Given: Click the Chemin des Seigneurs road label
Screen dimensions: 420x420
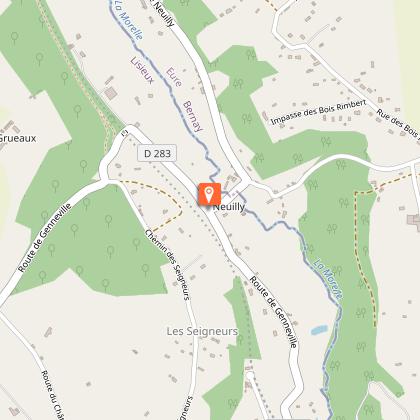Looking at the screenshot, I should pos(168,264).
